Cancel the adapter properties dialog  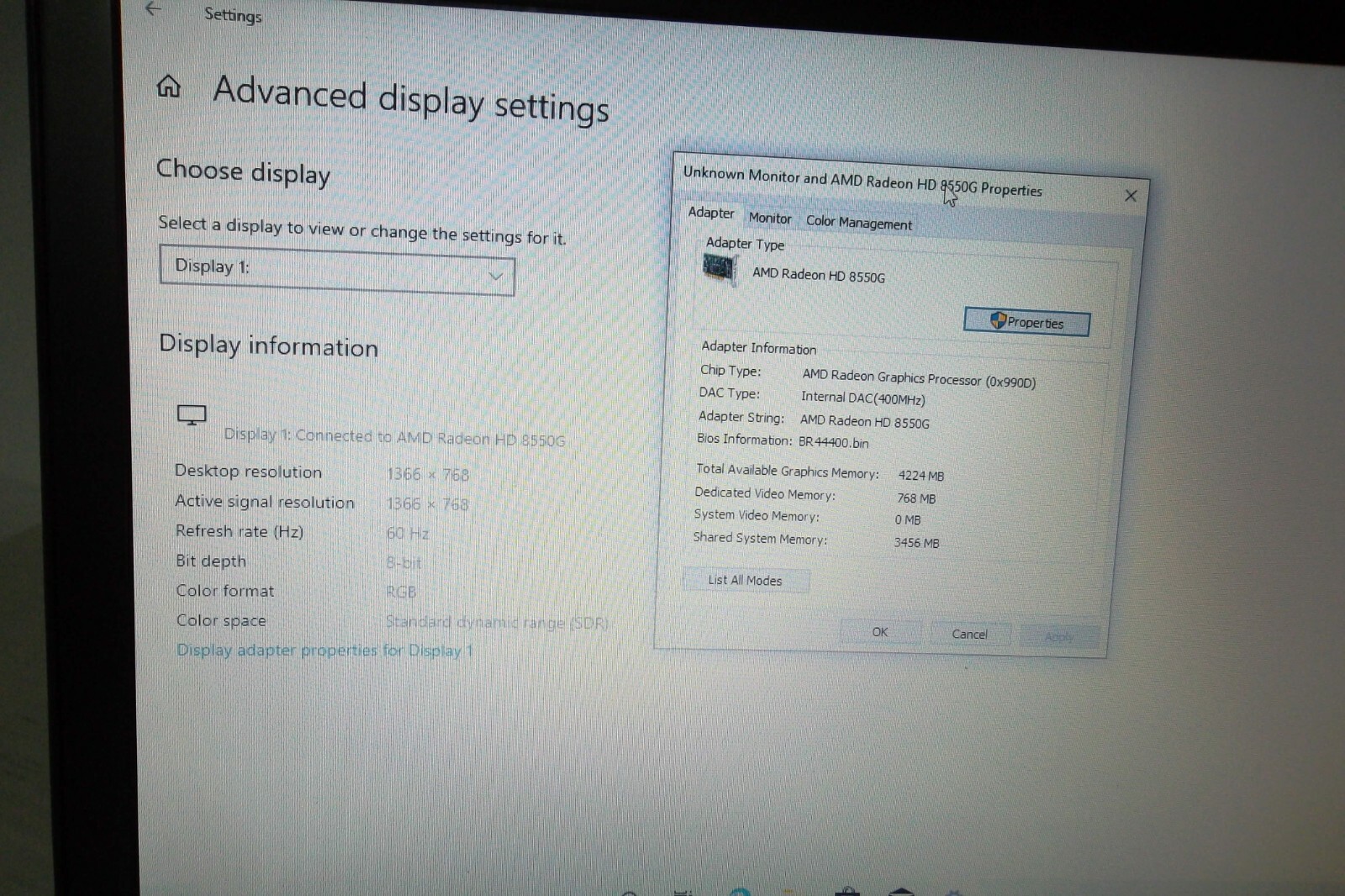point(969,634)
